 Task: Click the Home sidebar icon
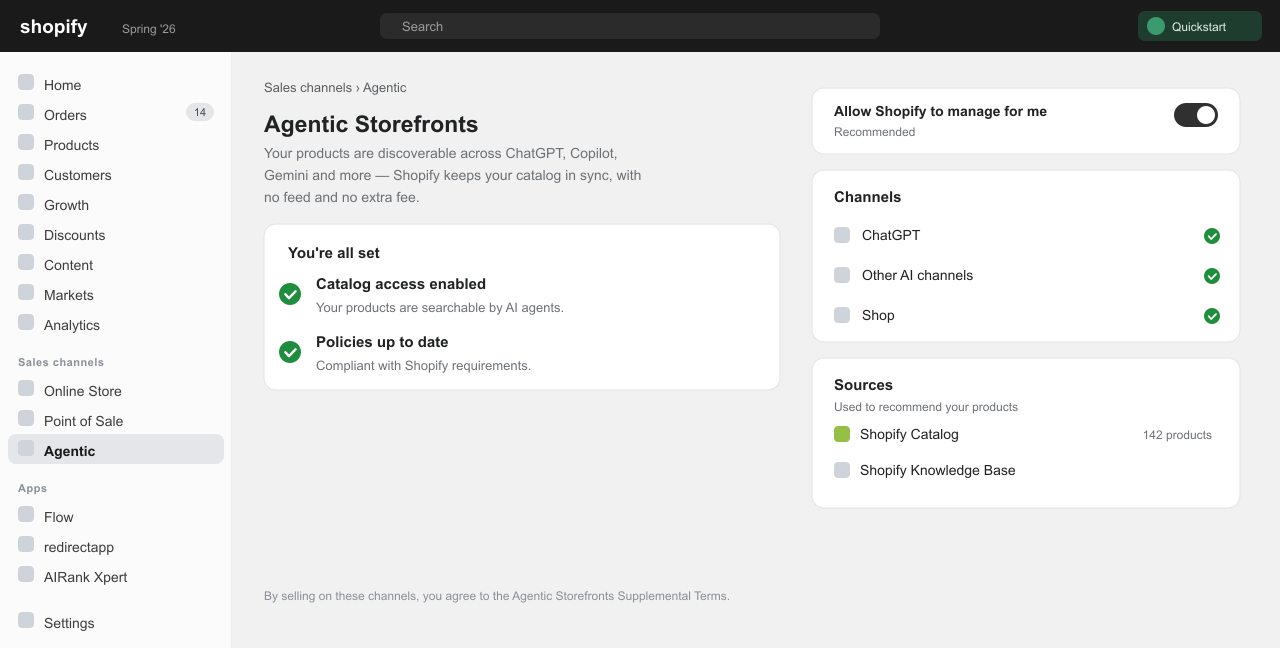26,82
